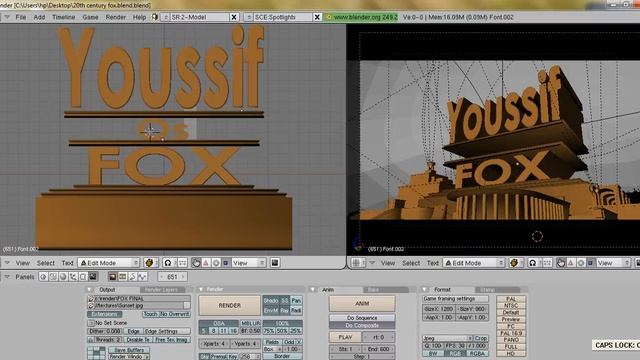Select scale manipulator square in left viewport
640x360 pixels.
click(x=226, y=263)
